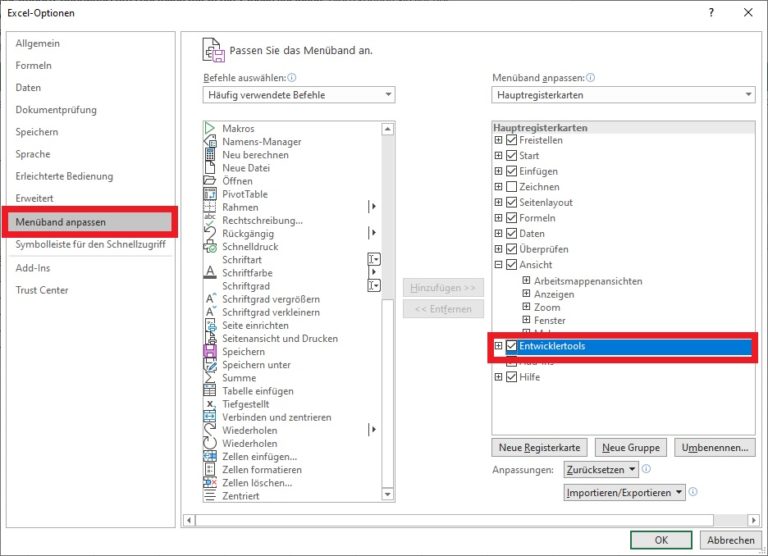Select the PivotTable icon
768x556 pixels.
click(210, 194)
